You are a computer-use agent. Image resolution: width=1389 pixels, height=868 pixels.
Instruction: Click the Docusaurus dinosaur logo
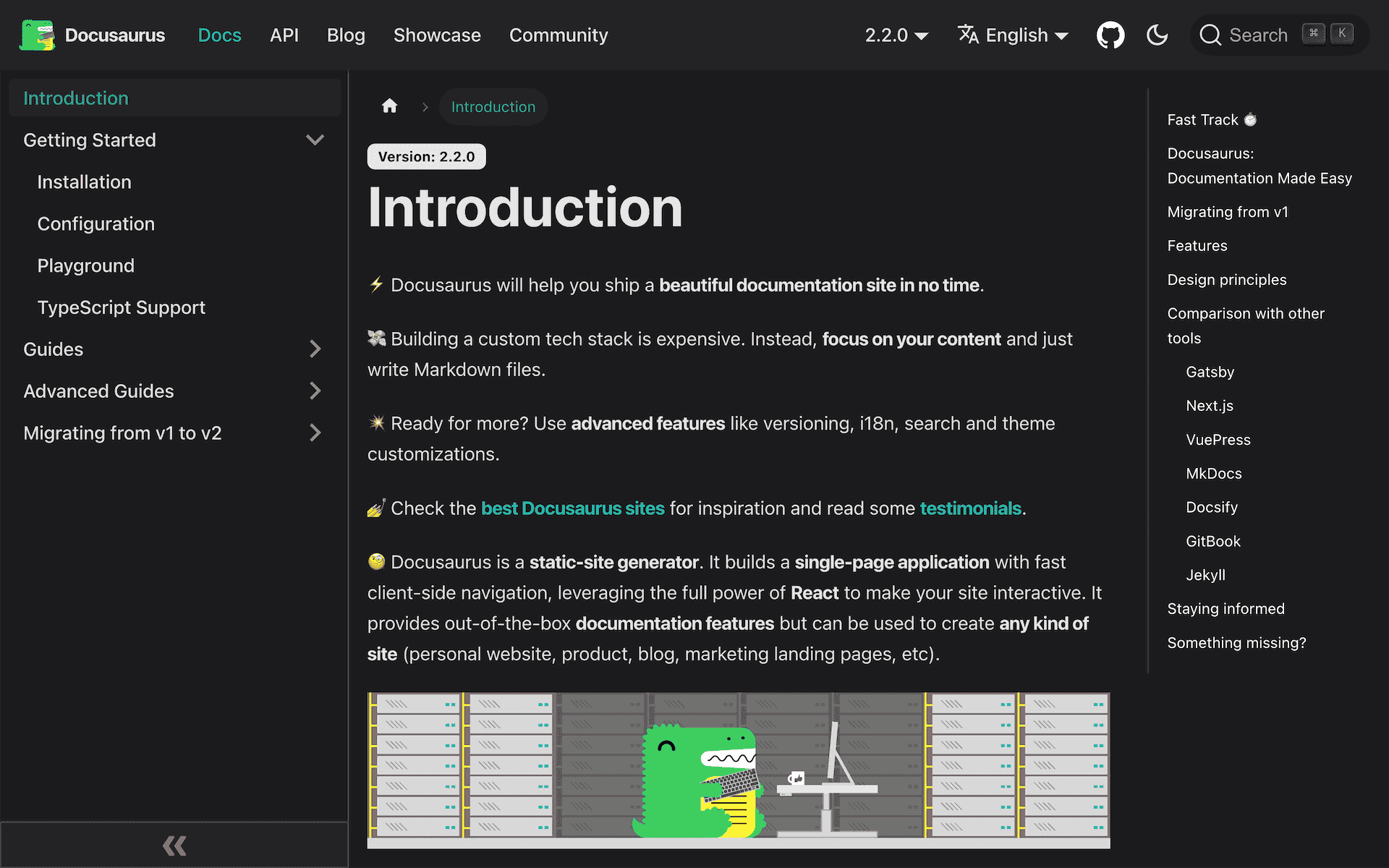37,35
